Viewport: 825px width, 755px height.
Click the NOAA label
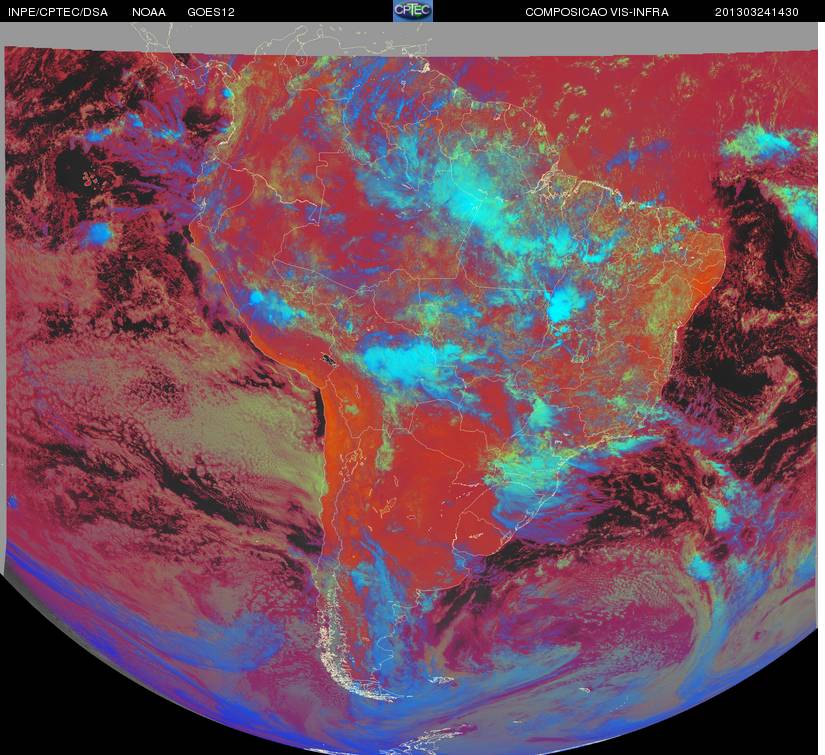[x=149, y=12]
